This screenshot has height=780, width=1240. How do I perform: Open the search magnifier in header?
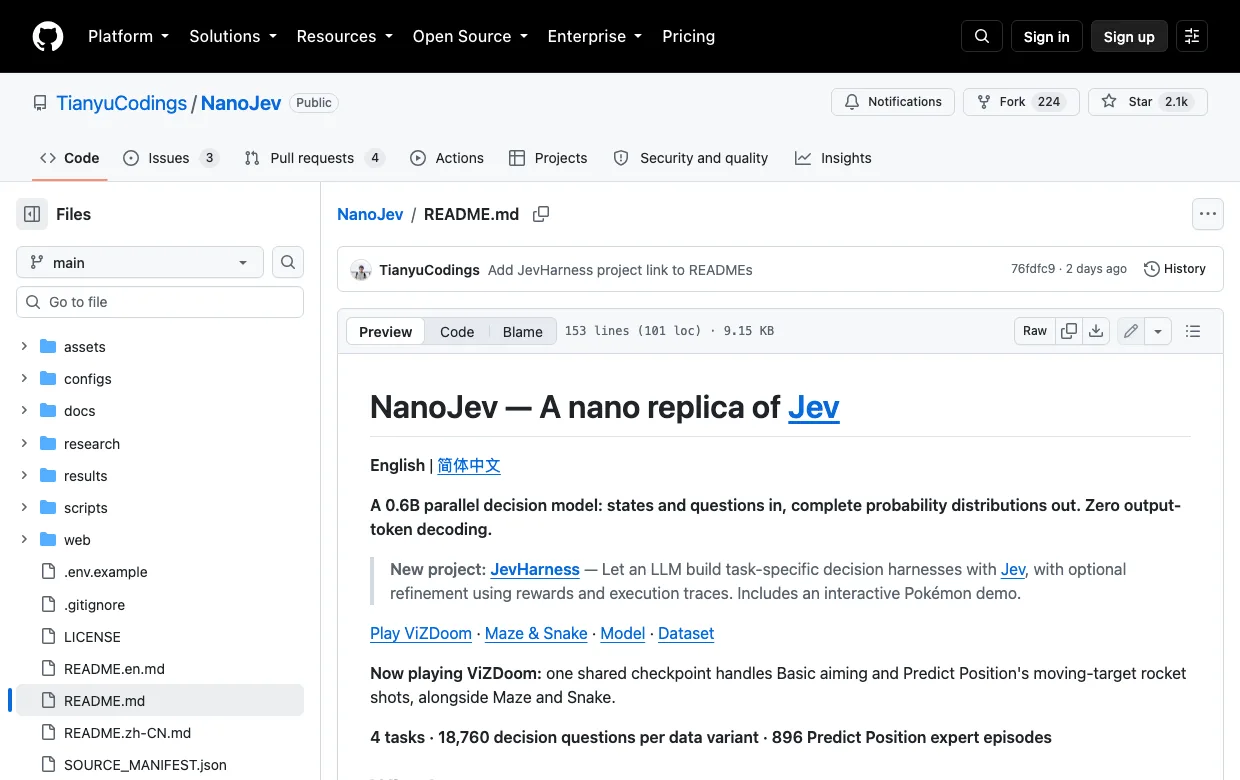982,36
